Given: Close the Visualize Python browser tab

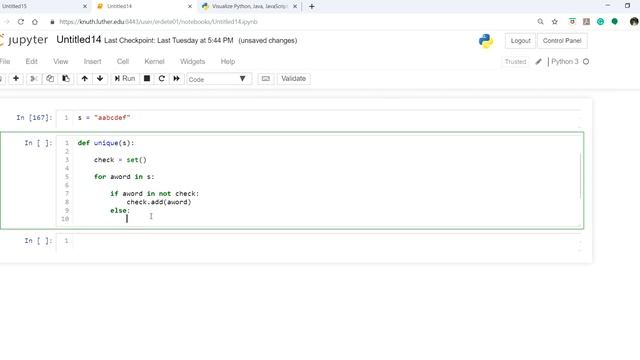Looking at the screenshot, I should pyautogui.click(x=295, y=6).
